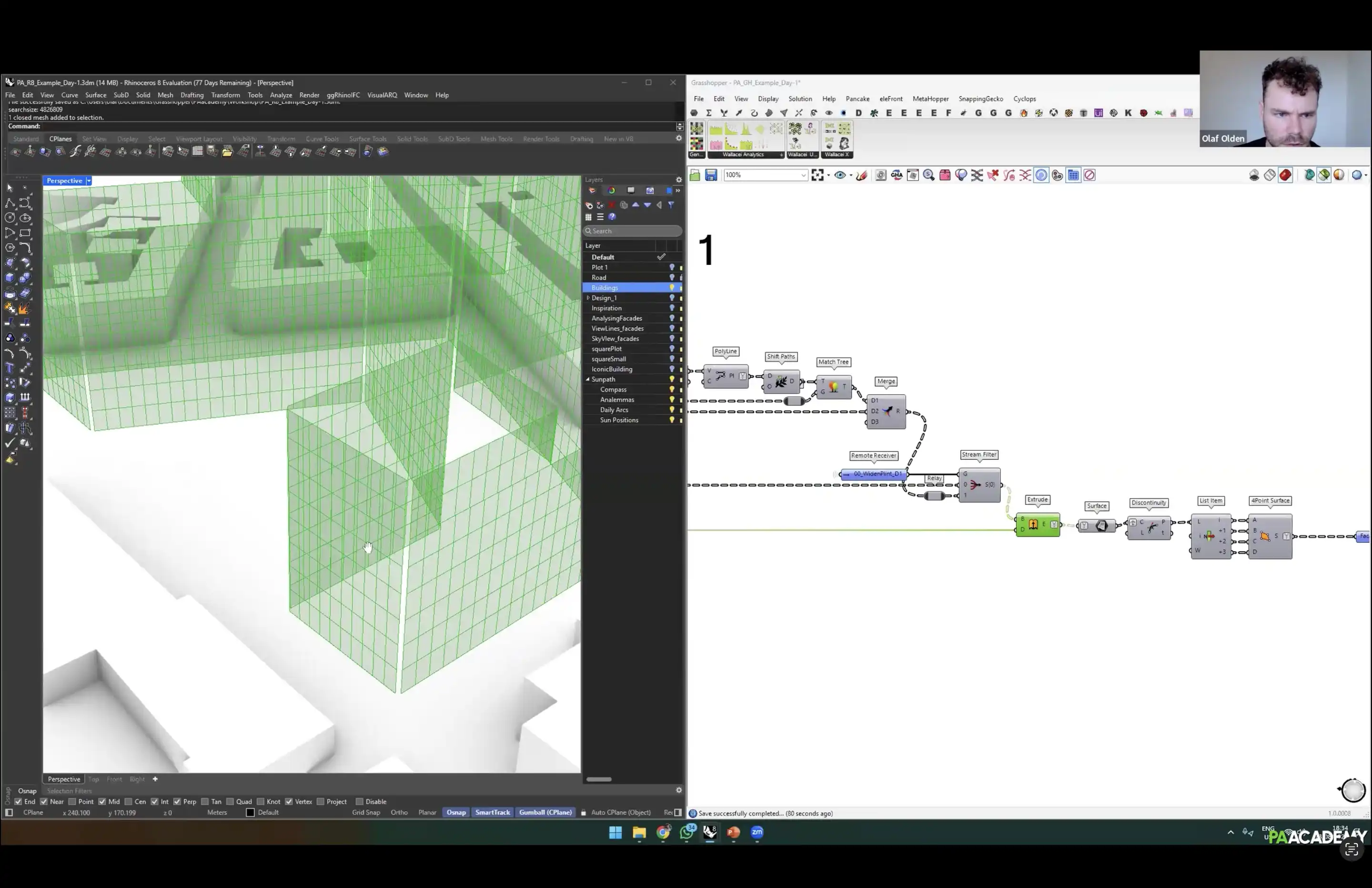Toggle the End osnap checkbox
The image size is (1372, 888).
(18, 801)
